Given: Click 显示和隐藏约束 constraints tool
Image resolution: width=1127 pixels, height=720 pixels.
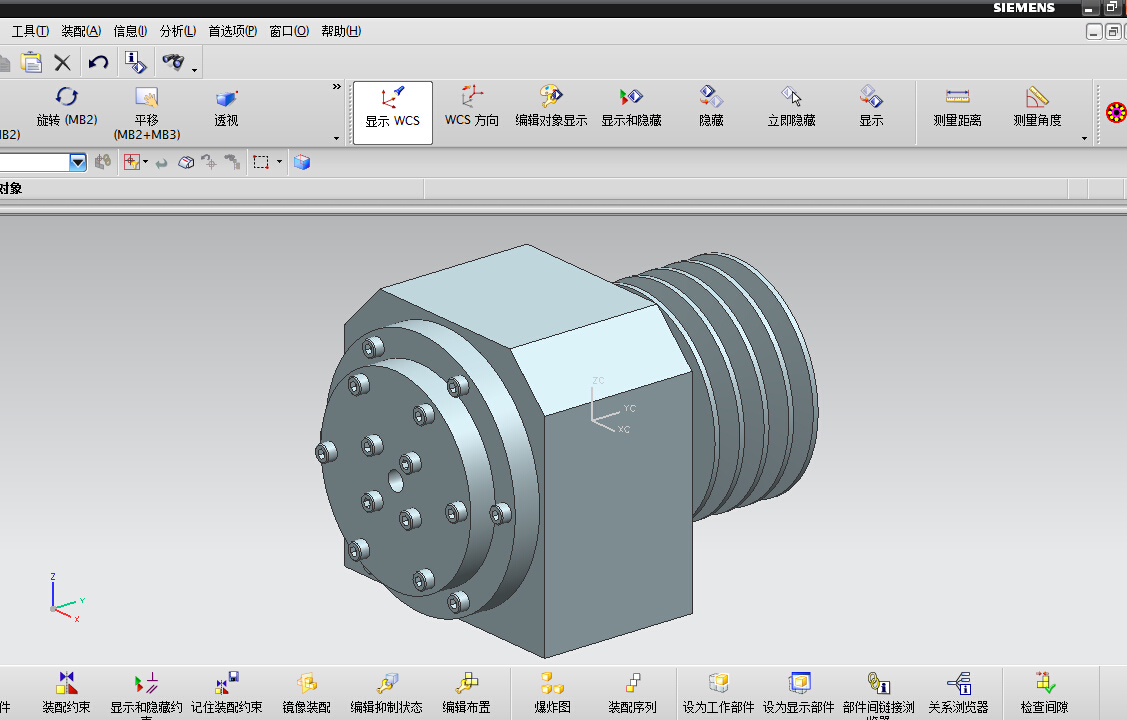Looking at the screenshot, I should (x=146, y=694).
